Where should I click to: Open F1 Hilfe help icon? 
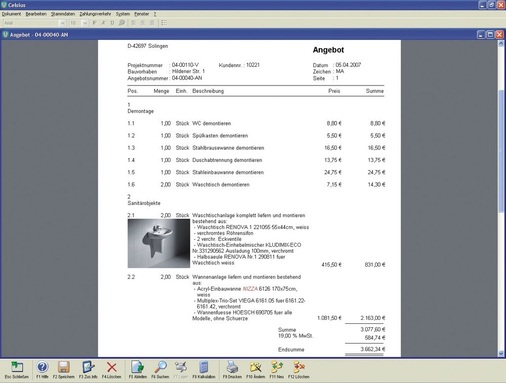(42, 367)
